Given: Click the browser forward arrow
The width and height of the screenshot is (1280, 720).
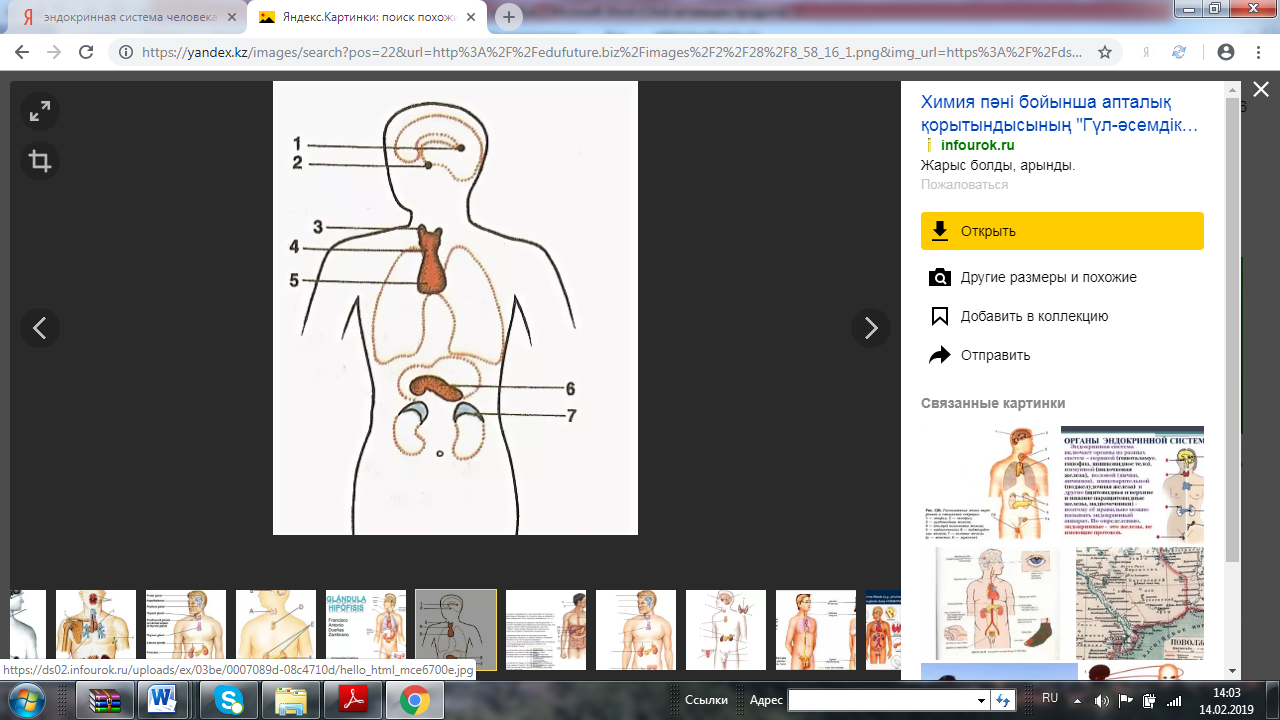Looking at the screenshot, I should click(x=54, y=52).
